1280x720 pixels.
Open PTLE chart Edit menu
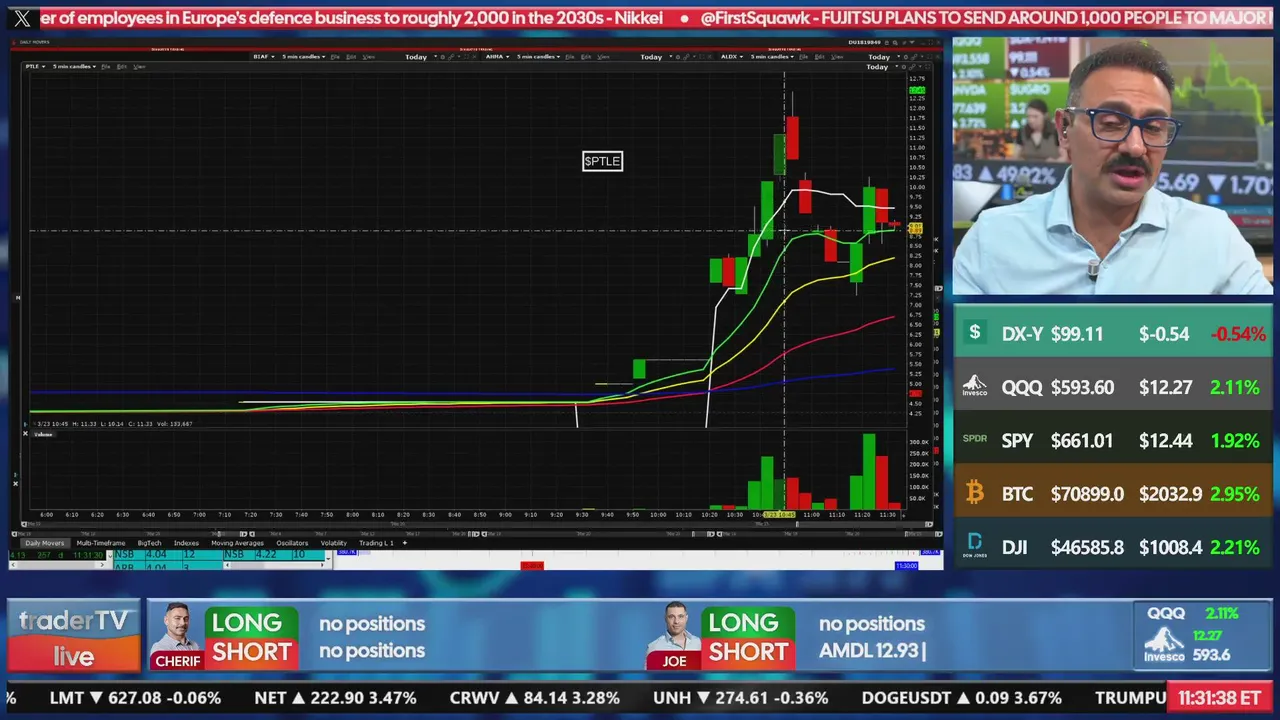[122, 66]
